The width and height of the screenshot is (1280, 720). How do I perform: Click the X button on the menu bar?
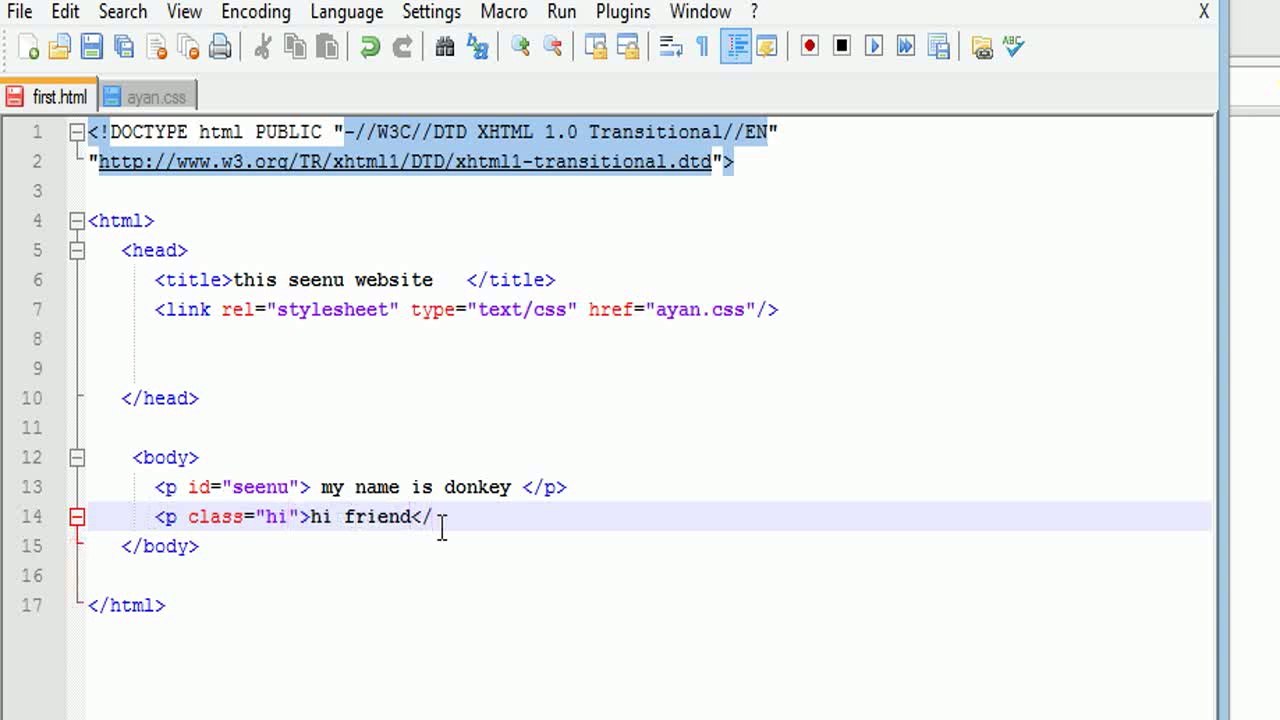click(x=1204, y=12)
